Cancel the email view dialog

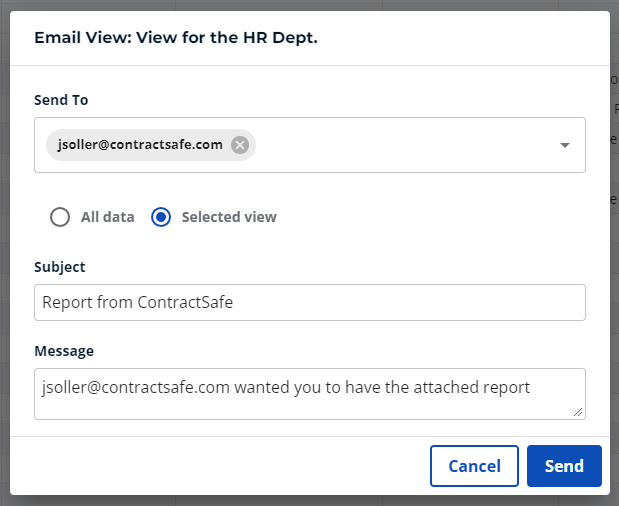click(474, 466)
